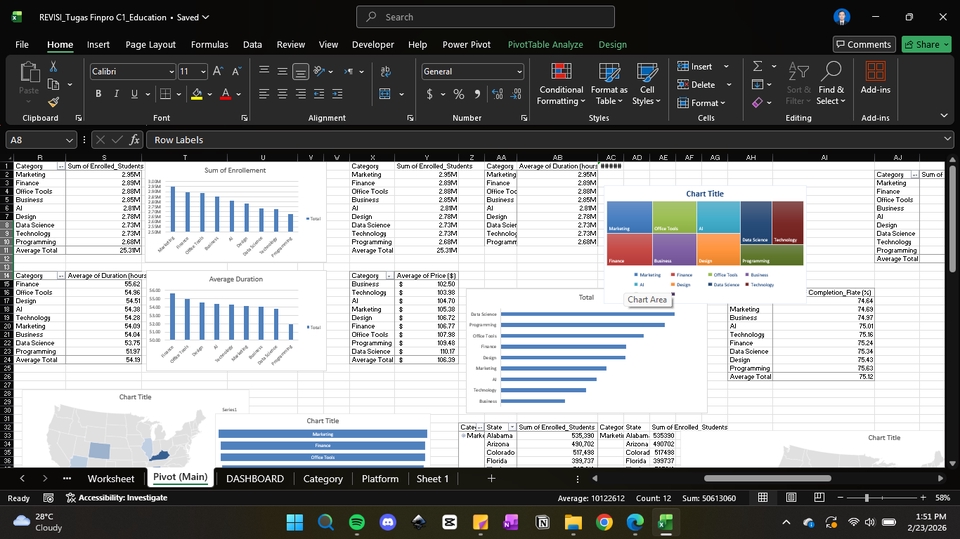Open the PivotTable Analyze ribbon tab

coord(545,45)
